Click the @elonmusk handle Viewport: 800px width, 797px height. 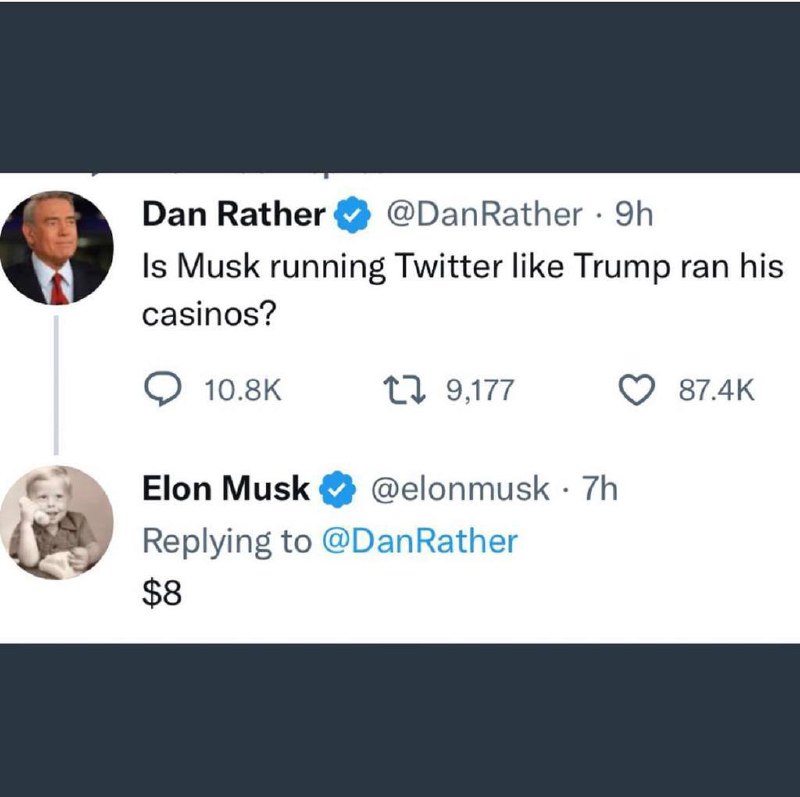tap(460, 489)
